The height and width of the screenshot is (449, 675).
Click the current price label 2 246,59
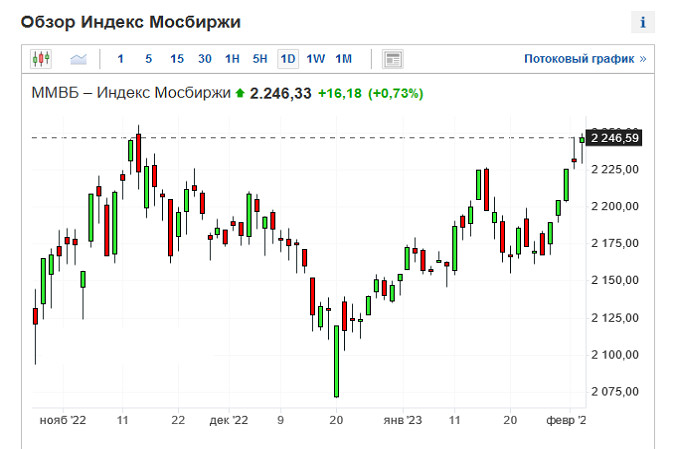(x=616, y=138)
